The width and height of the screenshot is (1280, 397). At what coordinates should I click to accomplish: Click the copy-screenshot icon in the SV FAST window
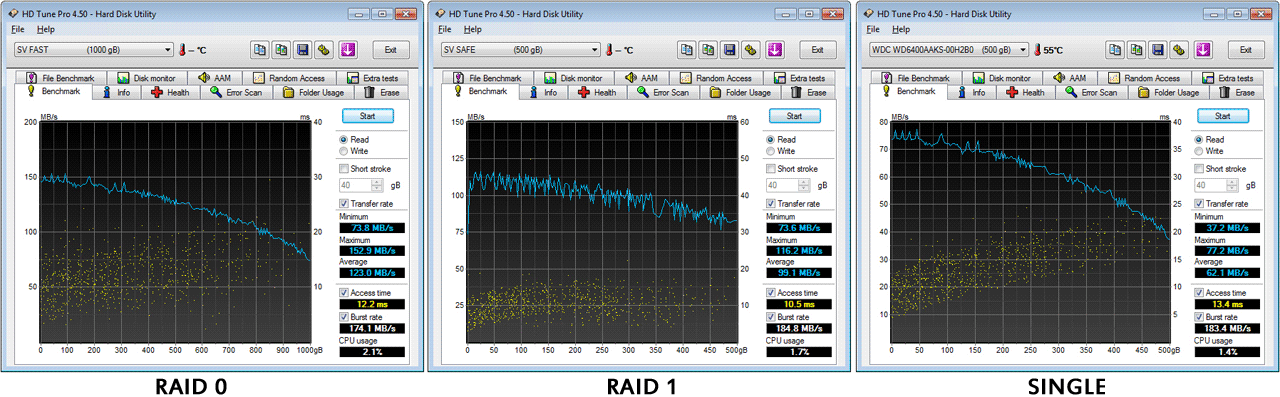pos(281,49)
